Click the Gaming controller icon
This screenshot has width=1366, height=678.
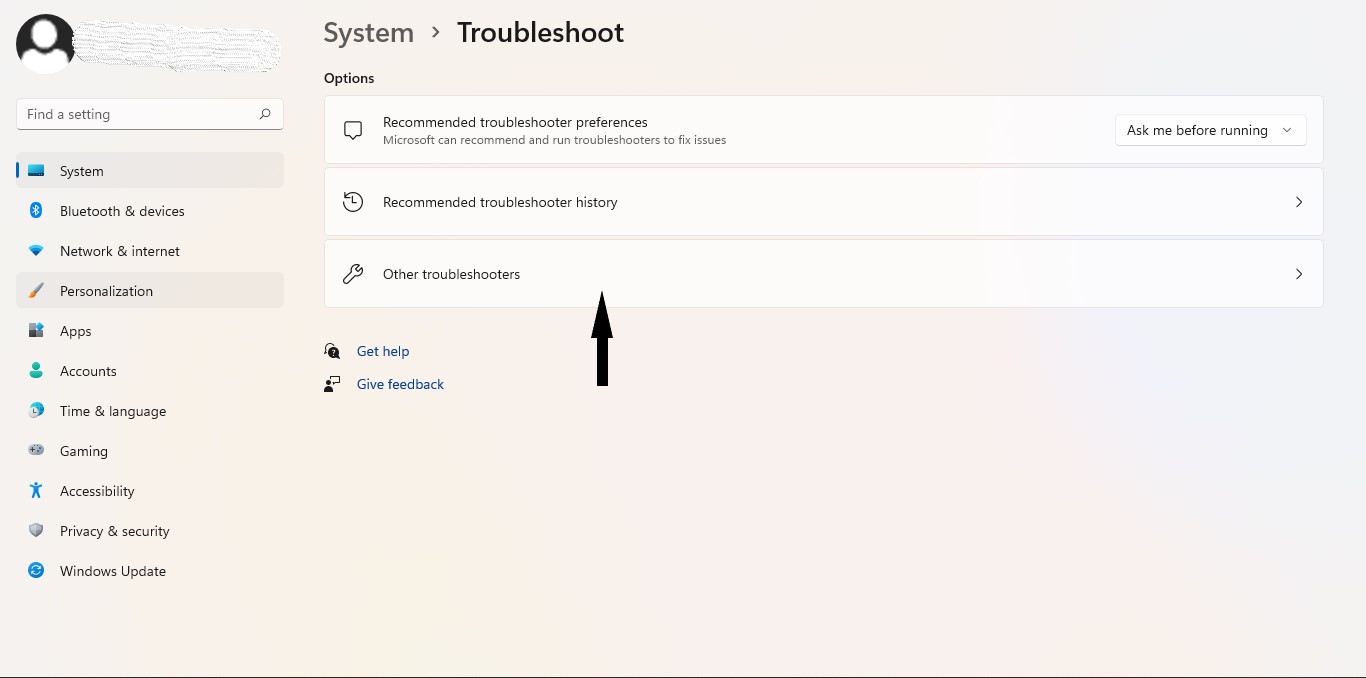coord(36,451)
